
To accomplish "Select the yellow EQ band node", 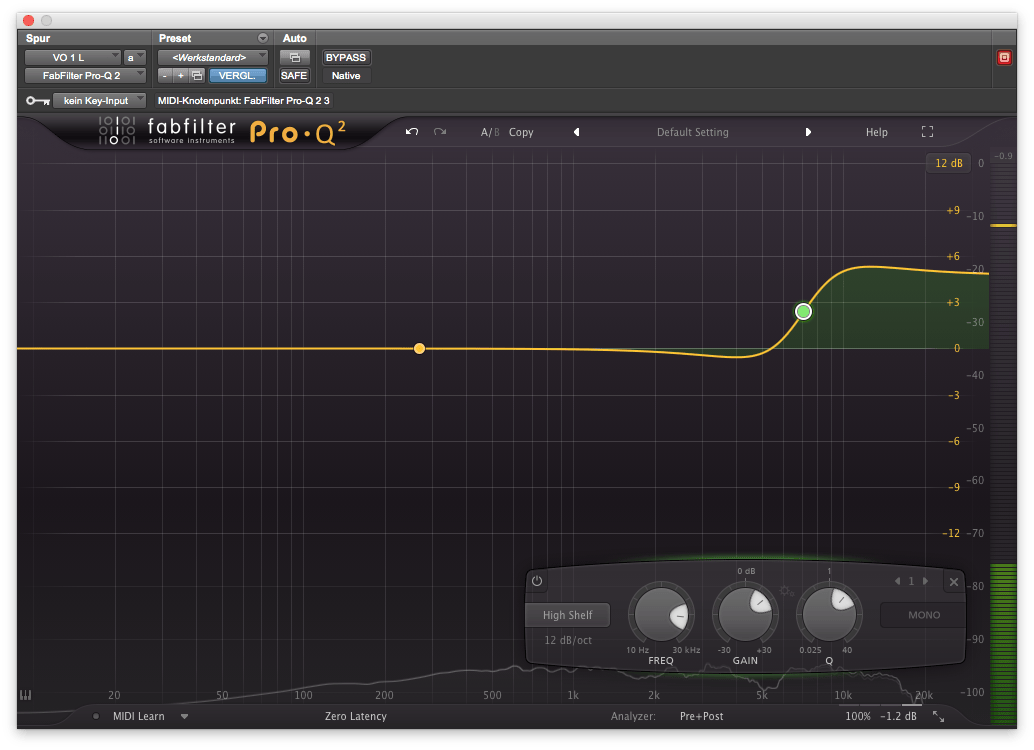I will click(x=419, y=348).
